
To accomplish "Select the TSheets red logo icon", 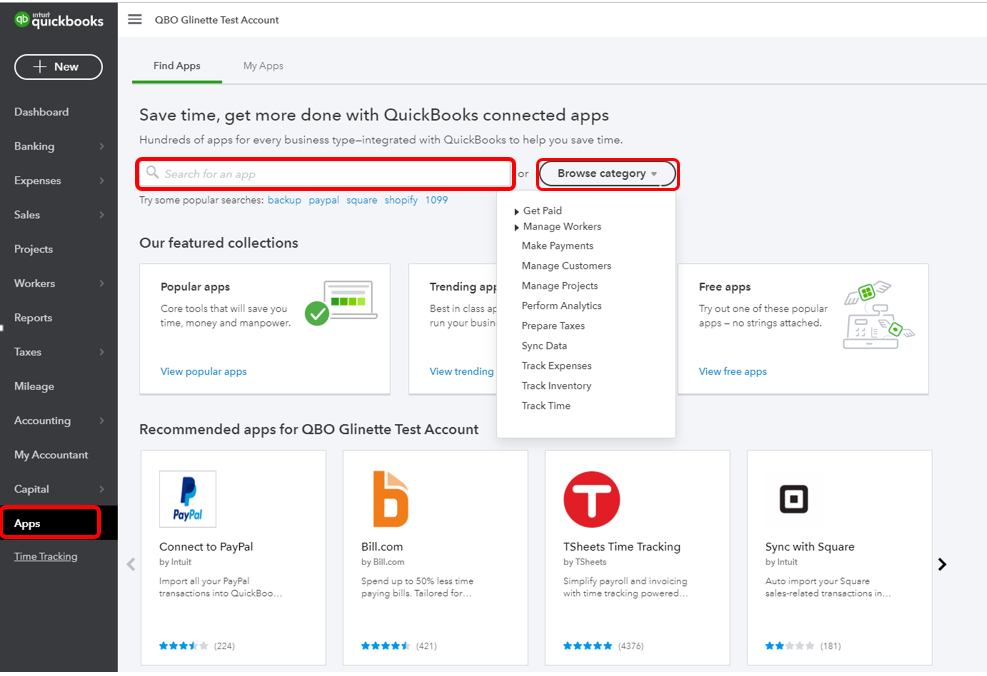I will [x=591, y=499].
